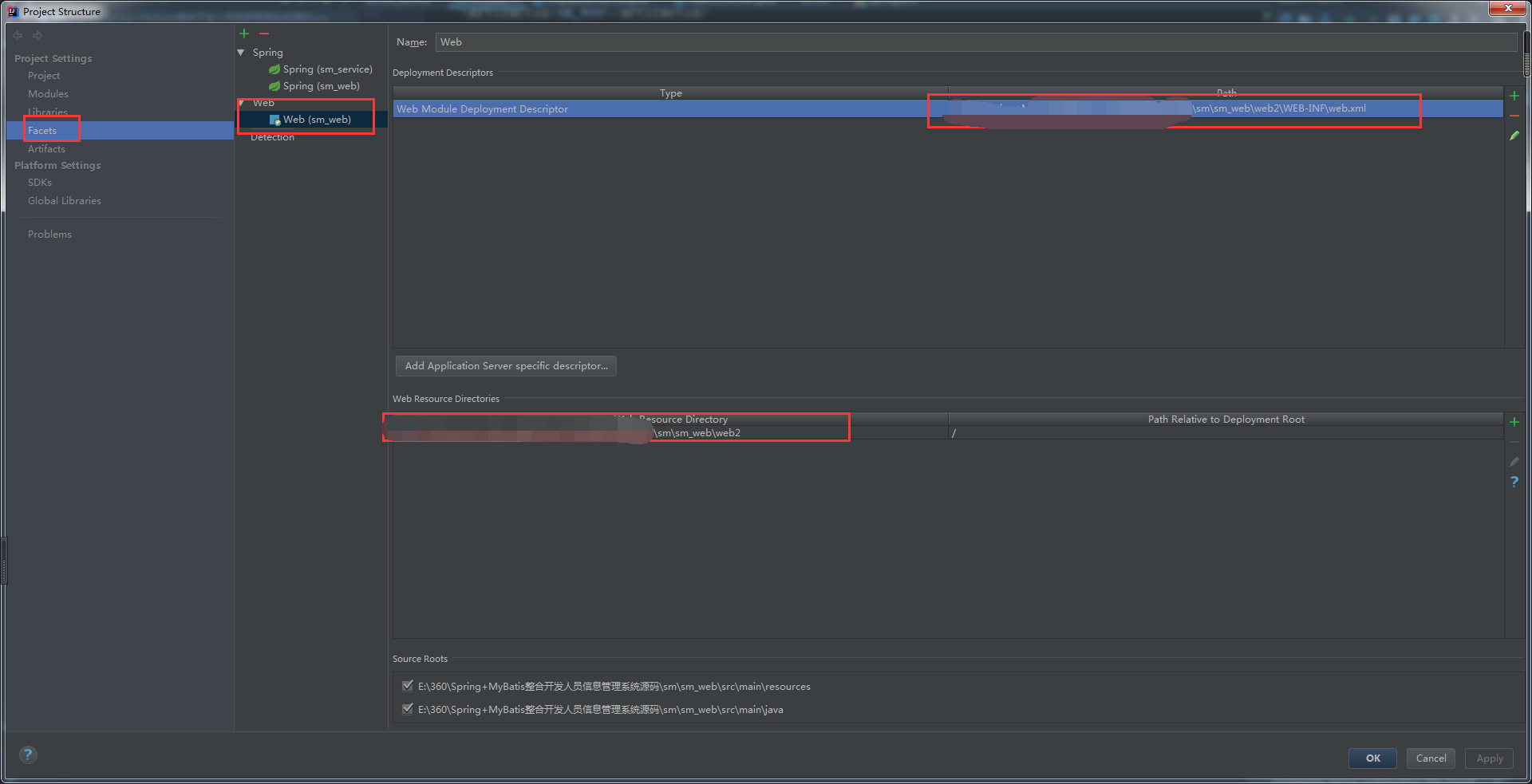The height and width of the screenshot is (784, 1532).
Task: Click the Spring (sm_service) leaf icon
Action: pyautogui.click(x=274, y=69)
